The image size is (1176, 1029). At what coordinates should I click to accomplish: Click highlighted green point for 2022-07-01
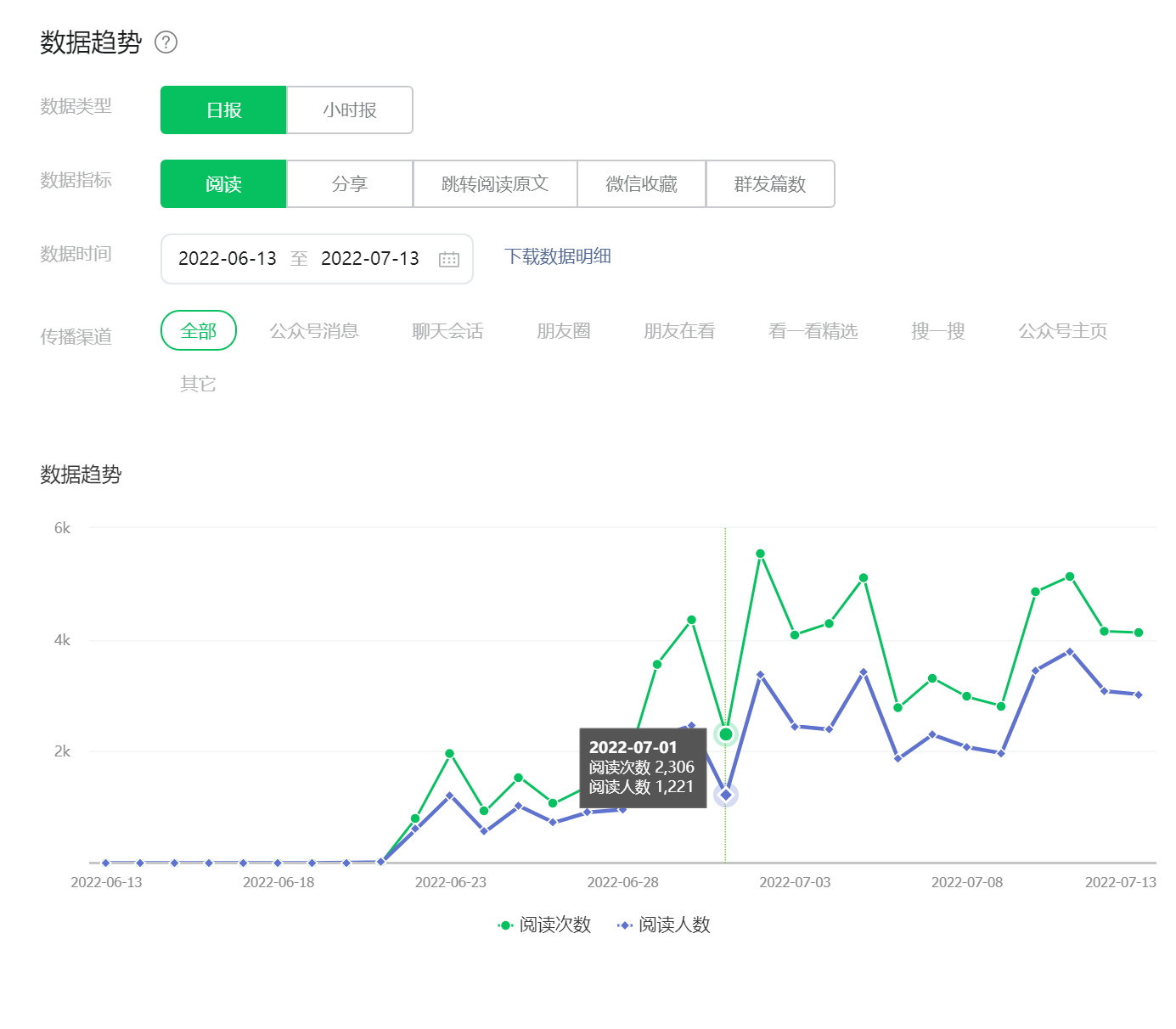pos(726,734)
